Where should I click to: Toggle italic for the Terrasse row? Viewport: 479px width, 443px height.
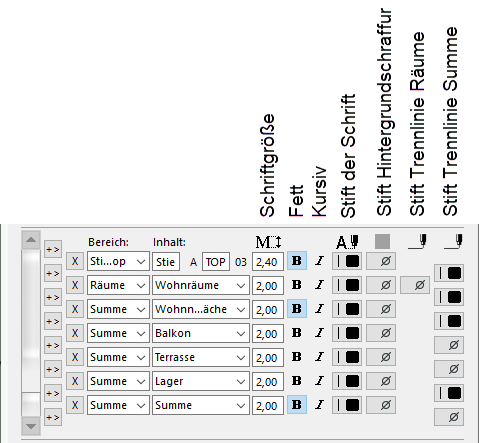tap(319, 357)
